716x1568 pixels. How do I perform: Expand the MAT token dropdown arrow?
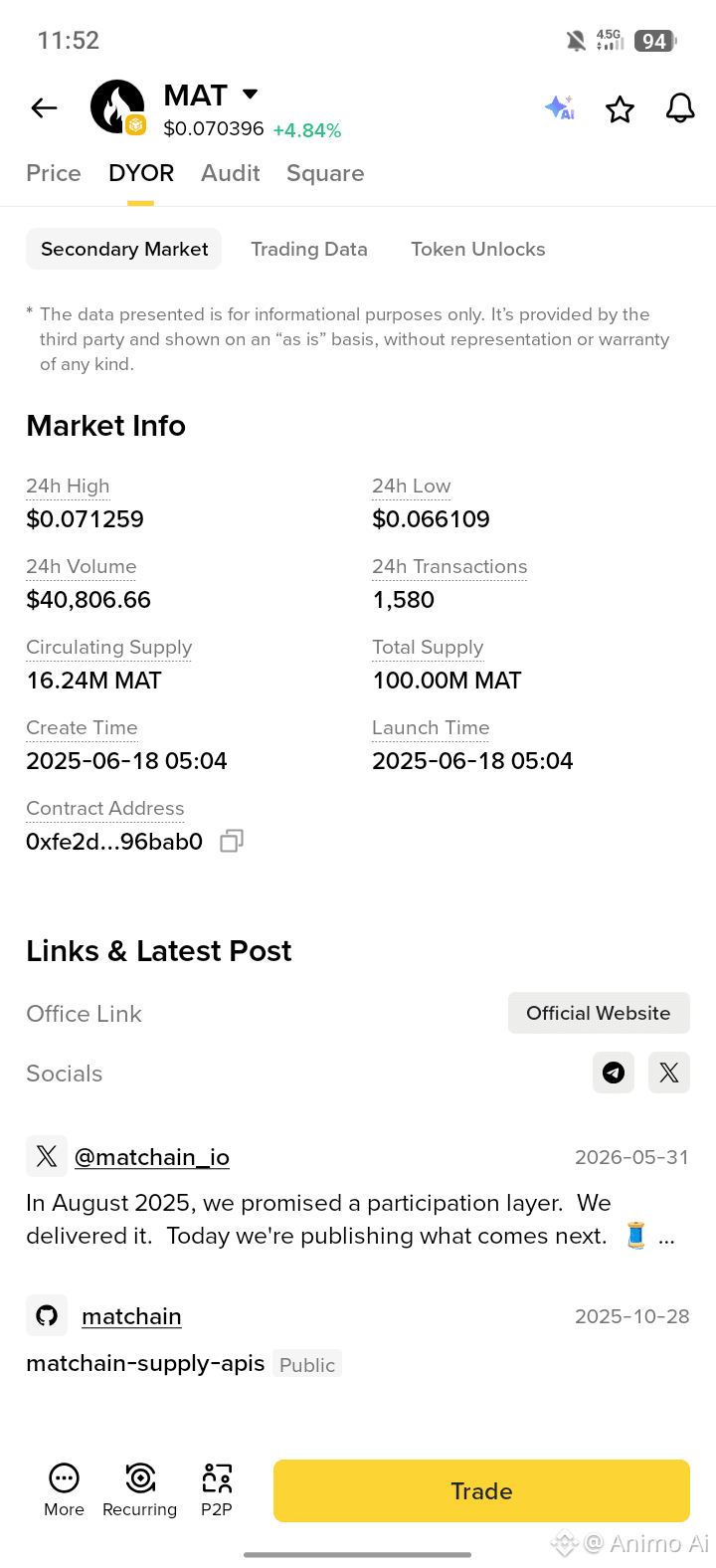click(x=251, y=95)
